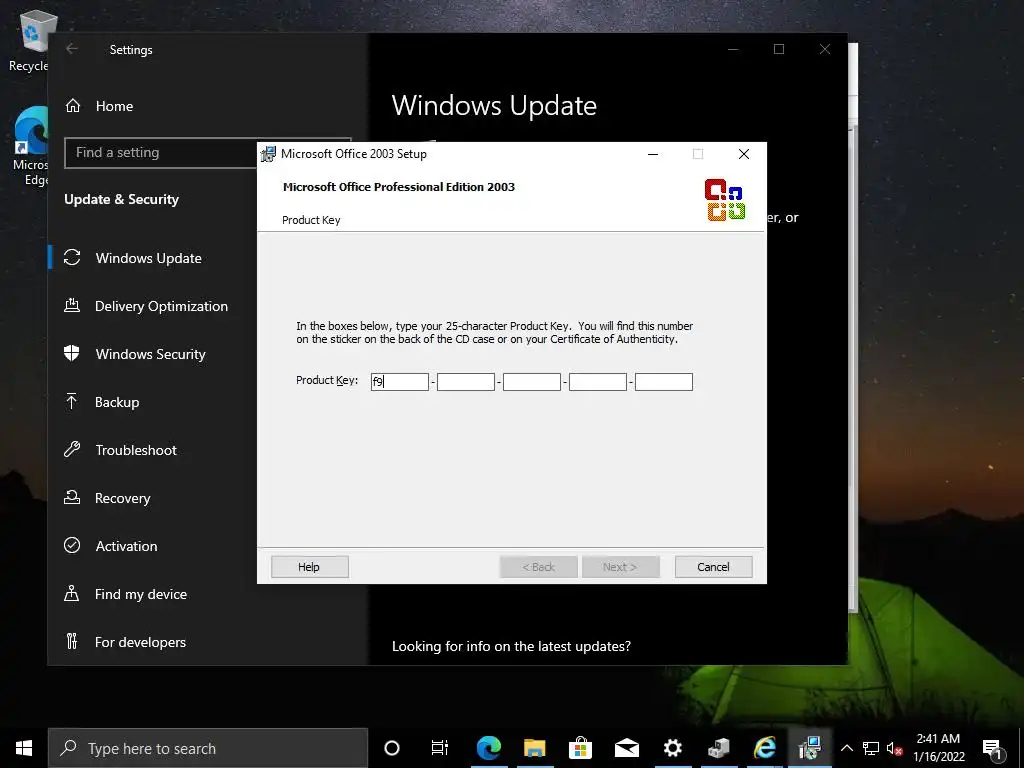Click the Backup upload arrow icon
The width and height of the screenshot is (1024, 768).
click(x=72, y=401)
